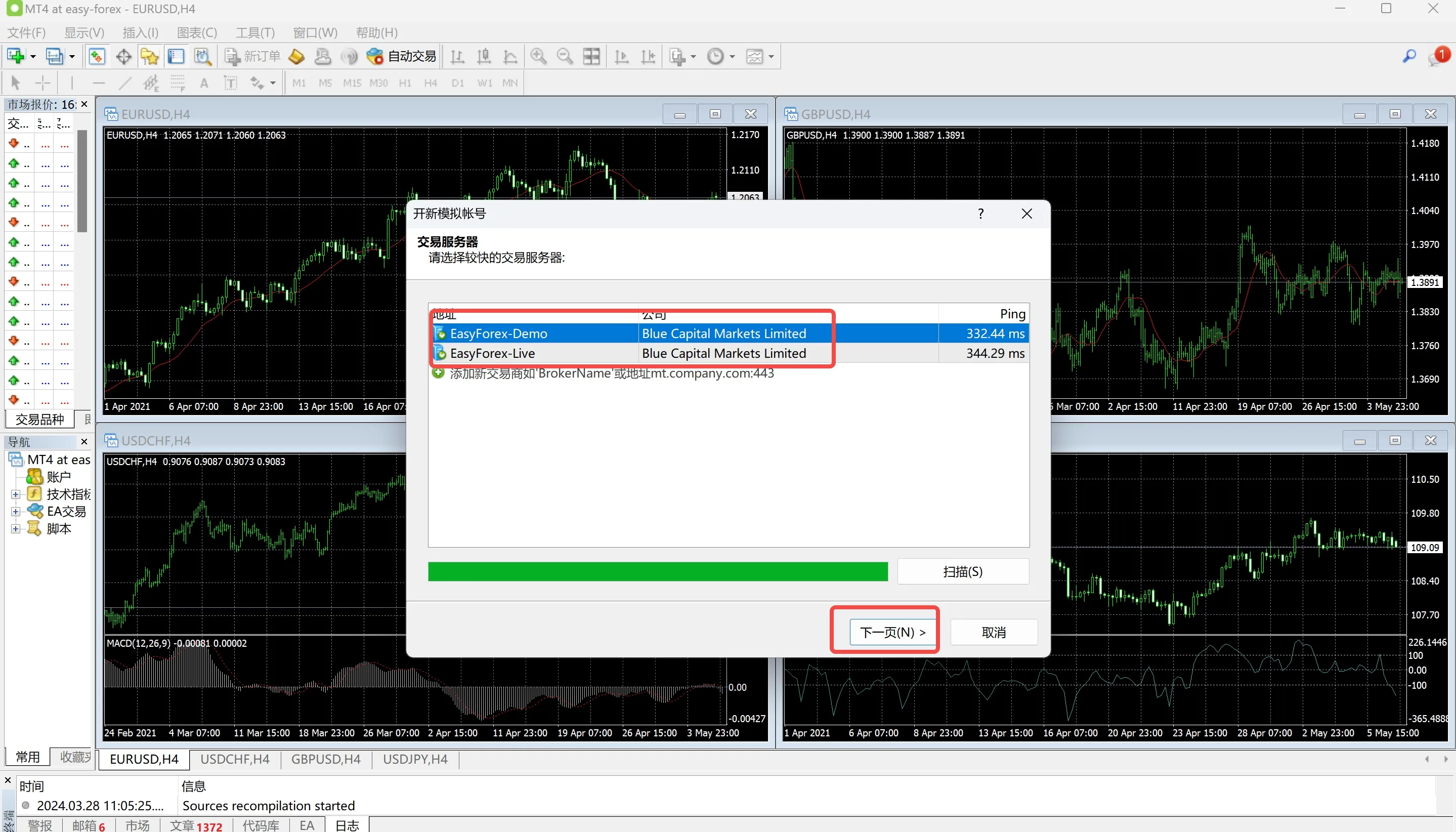Open the Strategy Tester magnifier icon
This screenshot has width=1456, height=832.
[203, 56]
